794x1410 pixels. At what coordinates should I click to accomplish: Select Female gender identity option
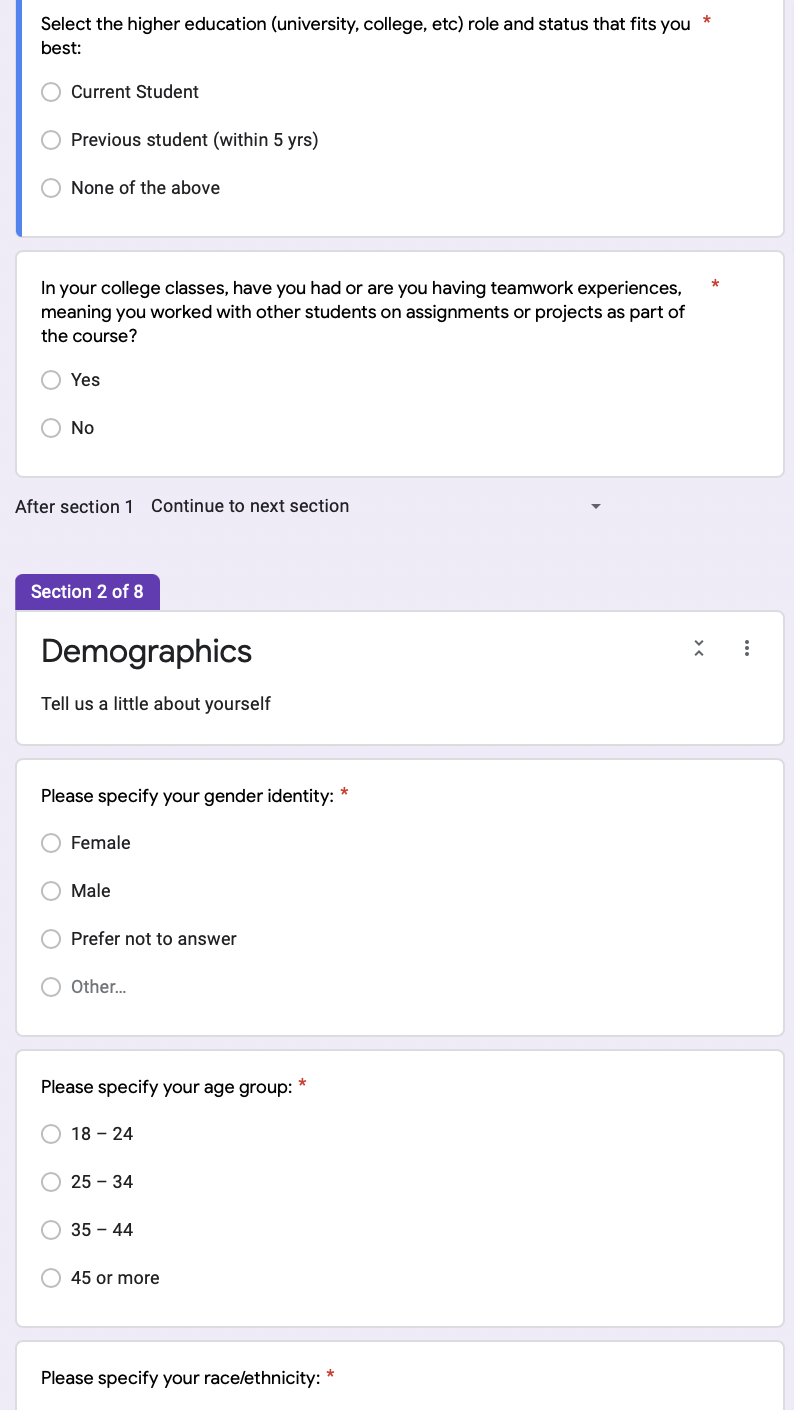(x=51, y=843)
